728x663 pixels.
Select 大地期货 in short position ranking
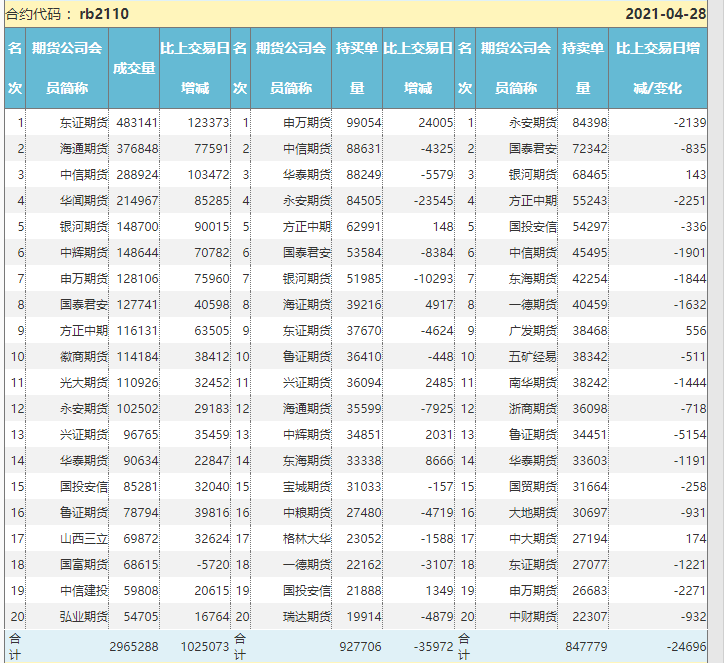pos(533,513)
